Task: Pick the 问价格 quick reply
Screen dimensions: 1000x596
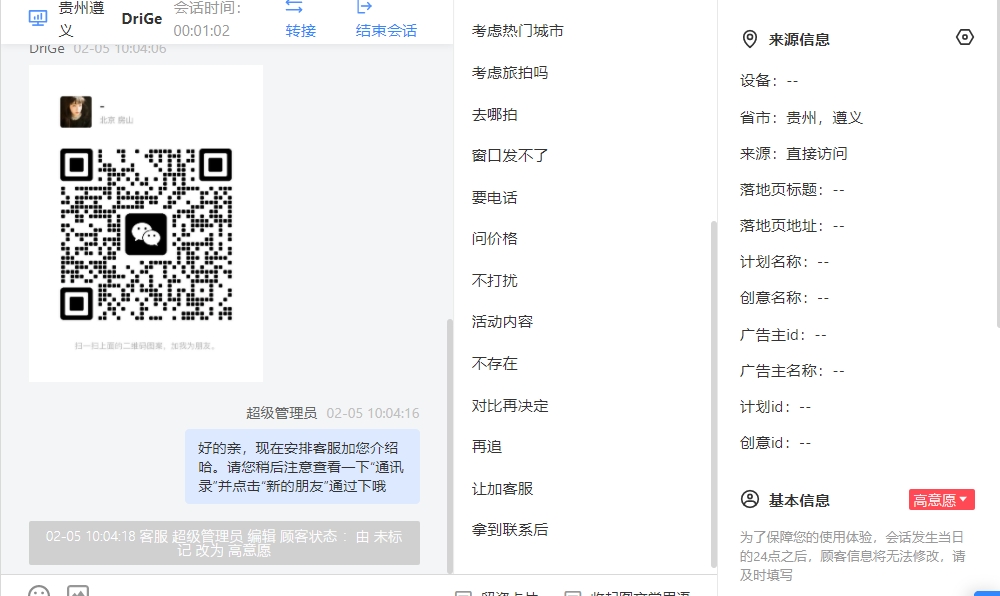Action: [494, 238]
